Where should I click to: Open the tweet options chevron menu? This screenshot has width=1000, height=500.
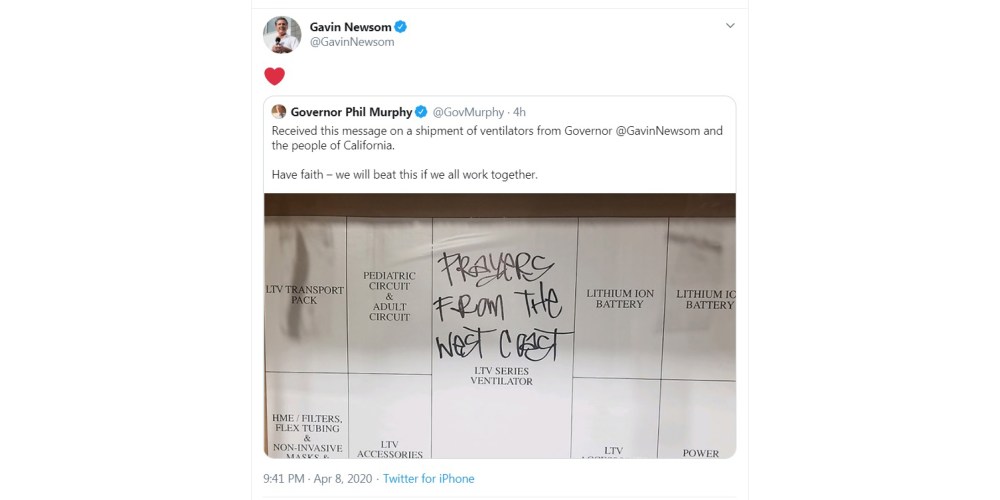tap(730, 26)
